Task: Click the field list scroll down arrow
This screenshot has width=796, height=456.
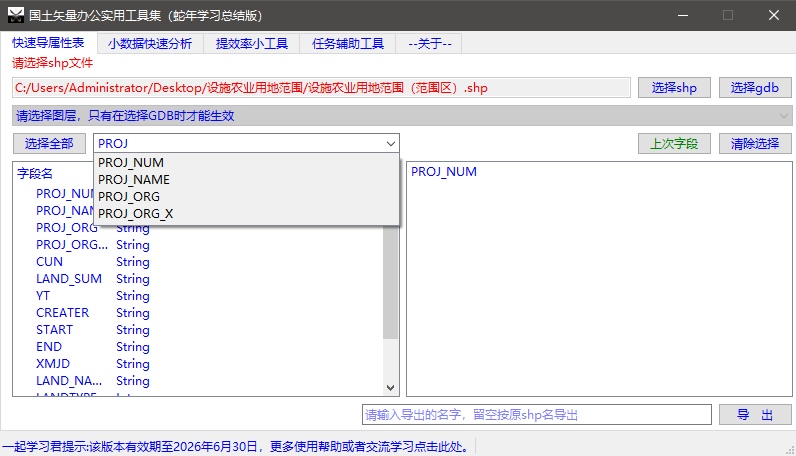Action: [x=391, y=388]
